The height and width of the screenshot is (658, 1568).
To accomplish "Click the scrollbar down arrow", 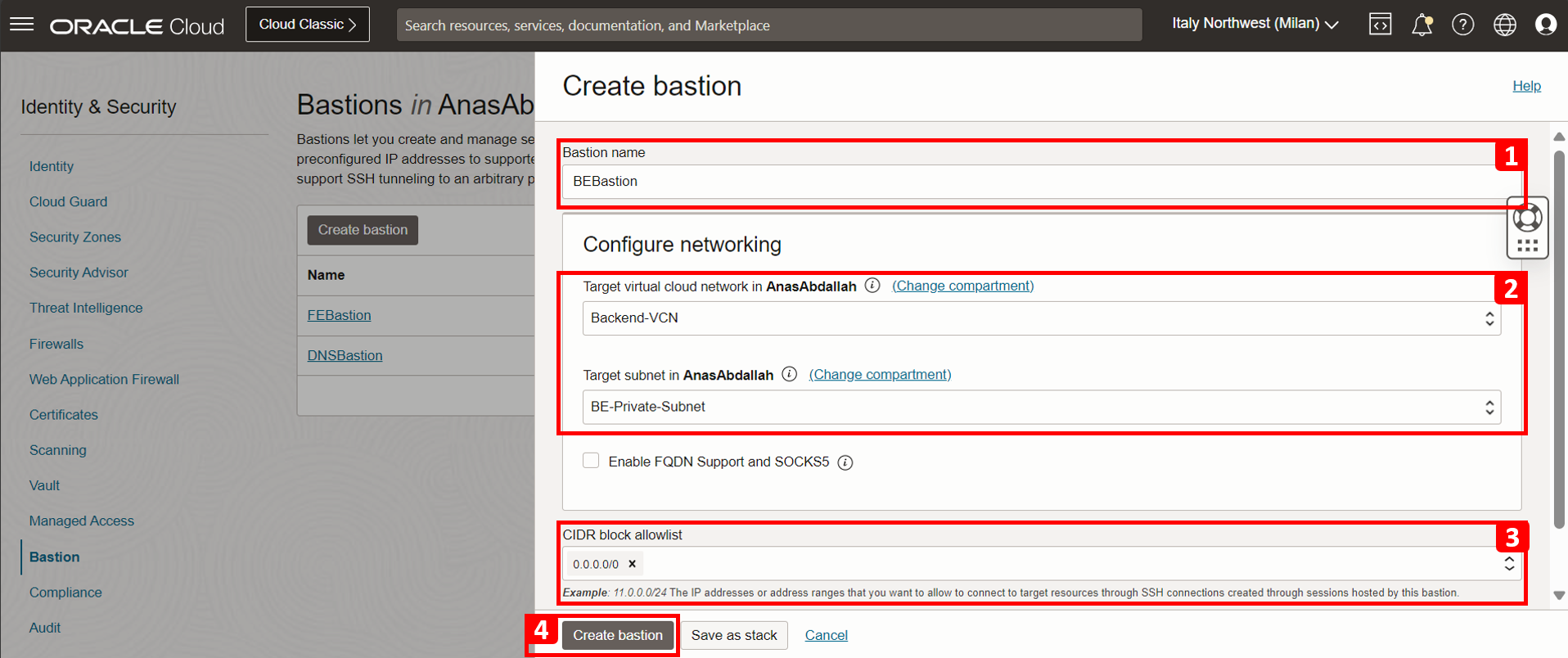I will click(x=1559, y=596).
